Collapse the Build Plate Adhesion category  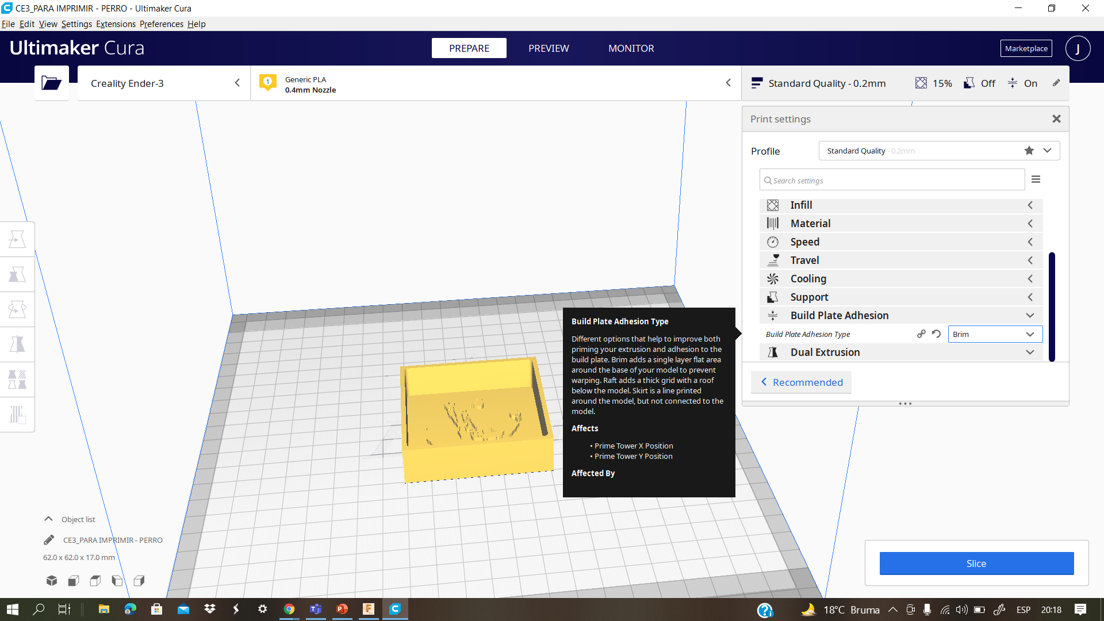(901, 315)
